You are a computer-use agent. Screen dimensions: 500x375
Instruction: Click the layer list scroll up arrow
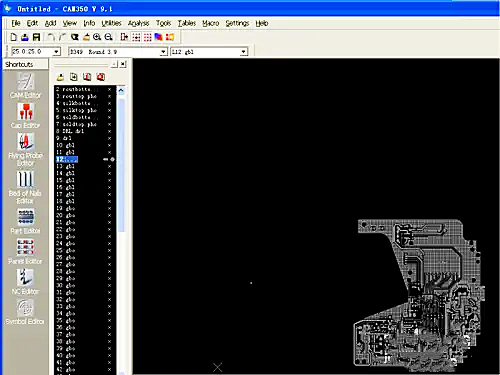121,90
